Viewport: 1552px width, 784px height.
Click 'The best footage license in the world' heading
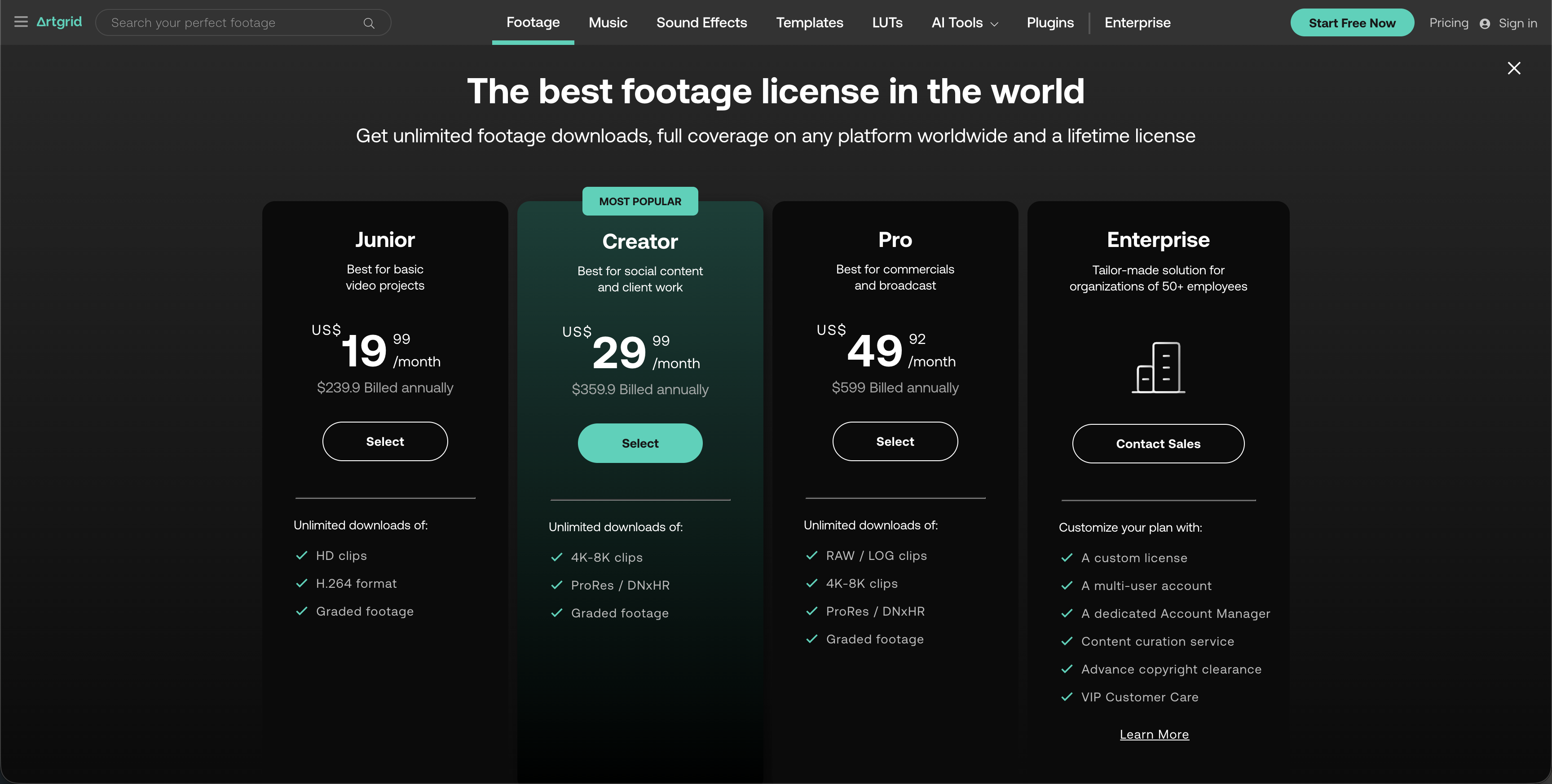point(776,91)
